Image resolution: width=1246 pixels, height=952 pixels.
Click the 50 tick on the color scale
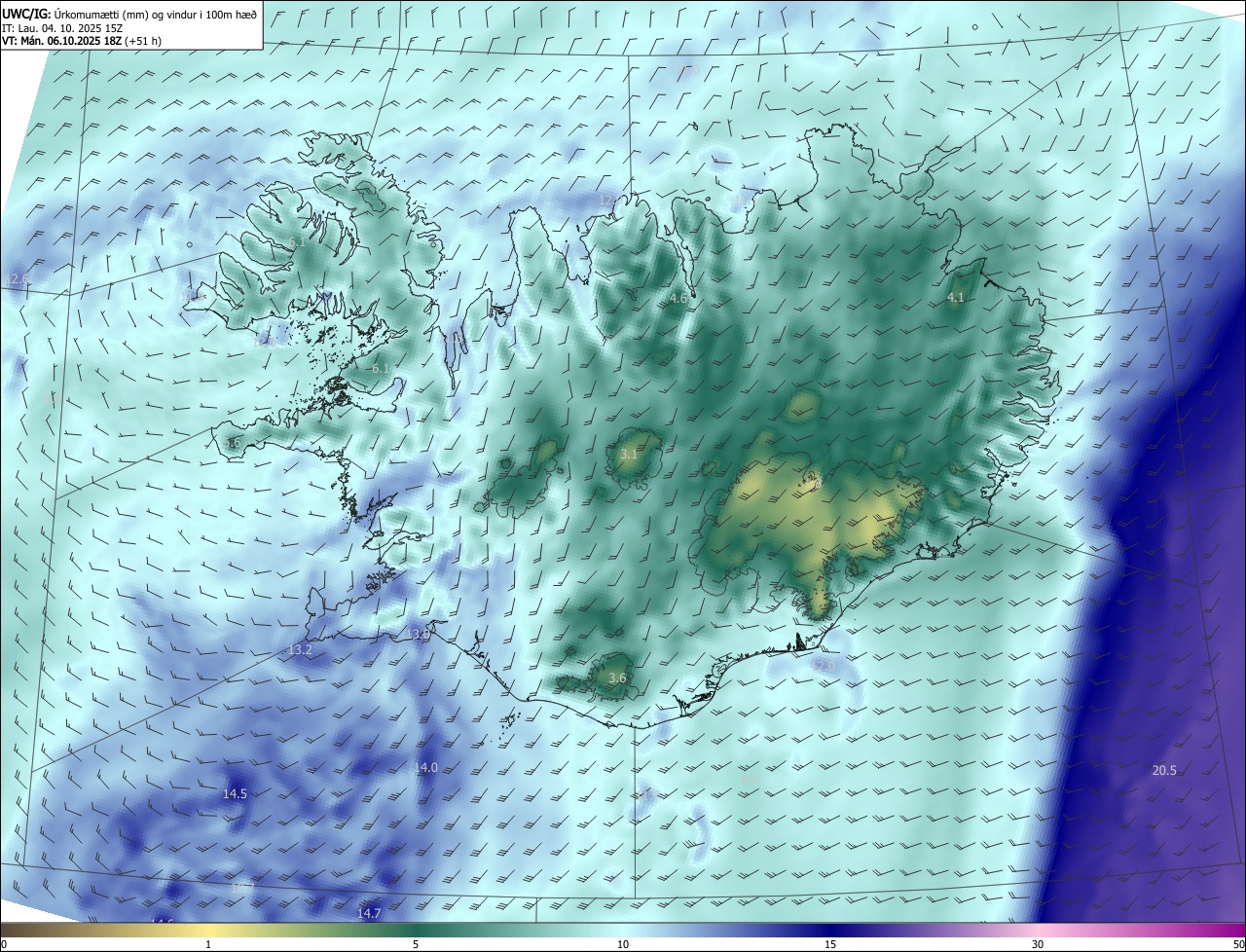point(1238,944)
